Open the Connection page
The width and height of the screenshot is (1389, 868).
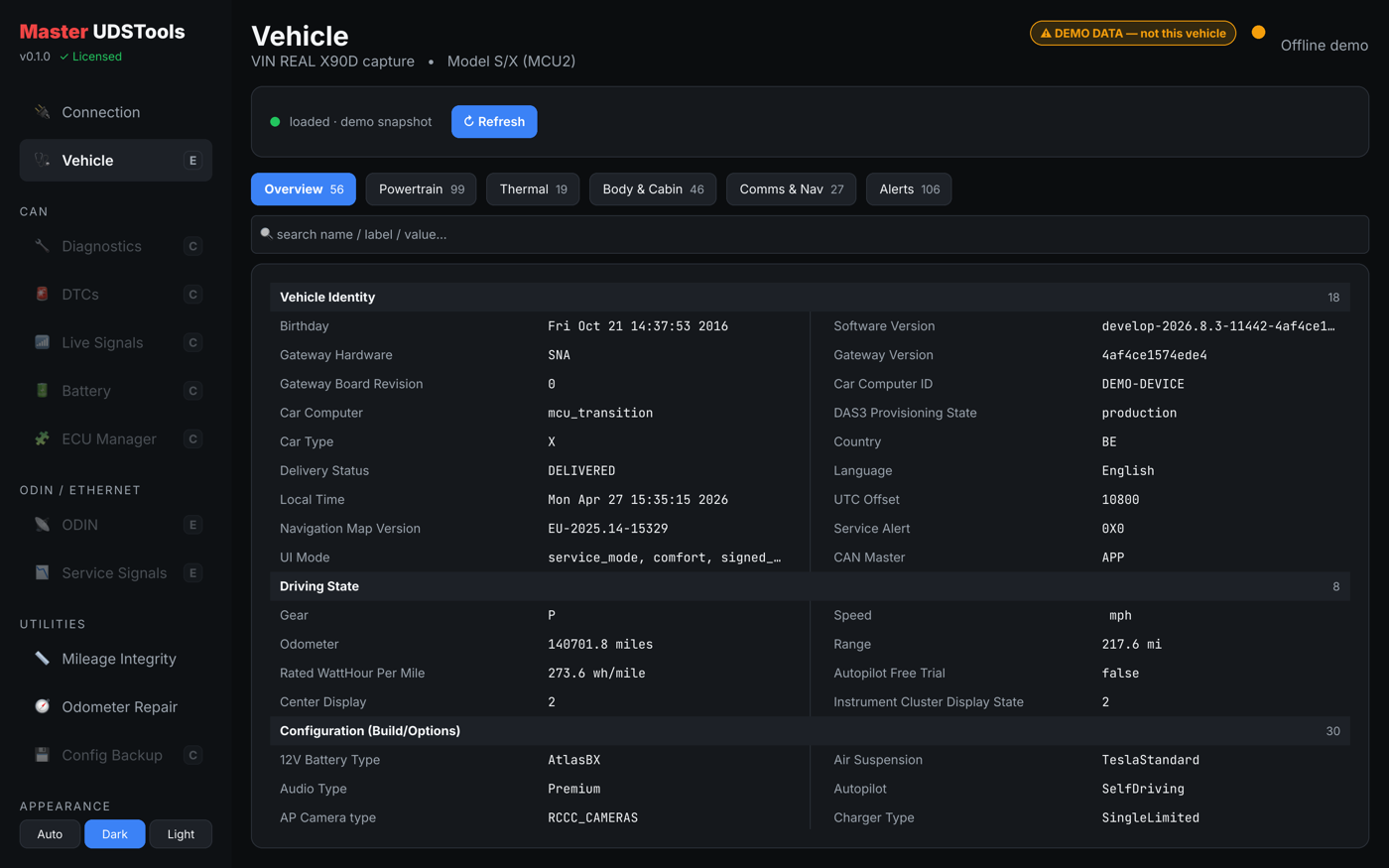coord(115,112)
